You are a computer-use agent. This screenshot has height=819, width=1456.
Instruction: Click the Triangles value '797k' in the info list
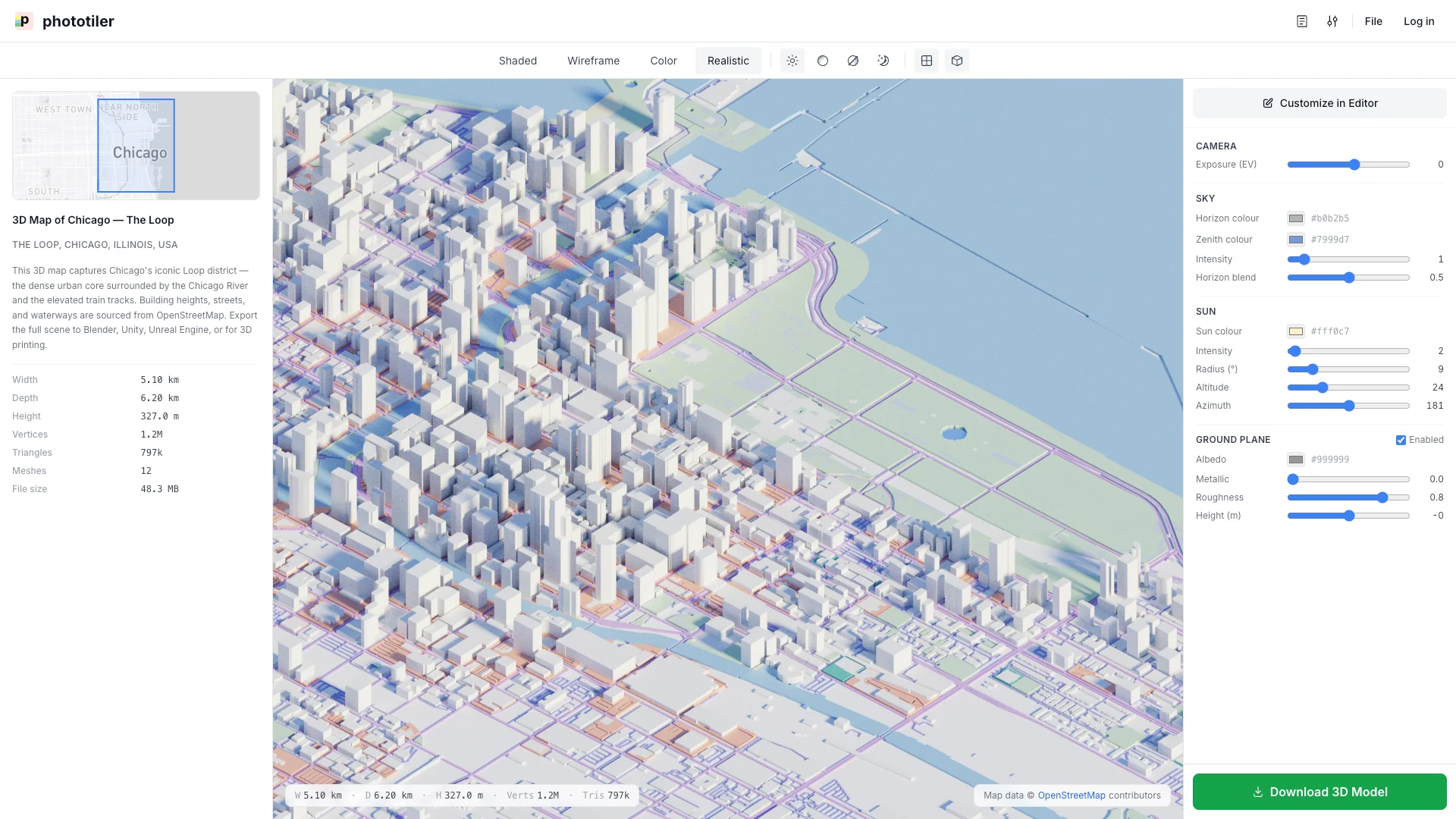pos(152,453)
